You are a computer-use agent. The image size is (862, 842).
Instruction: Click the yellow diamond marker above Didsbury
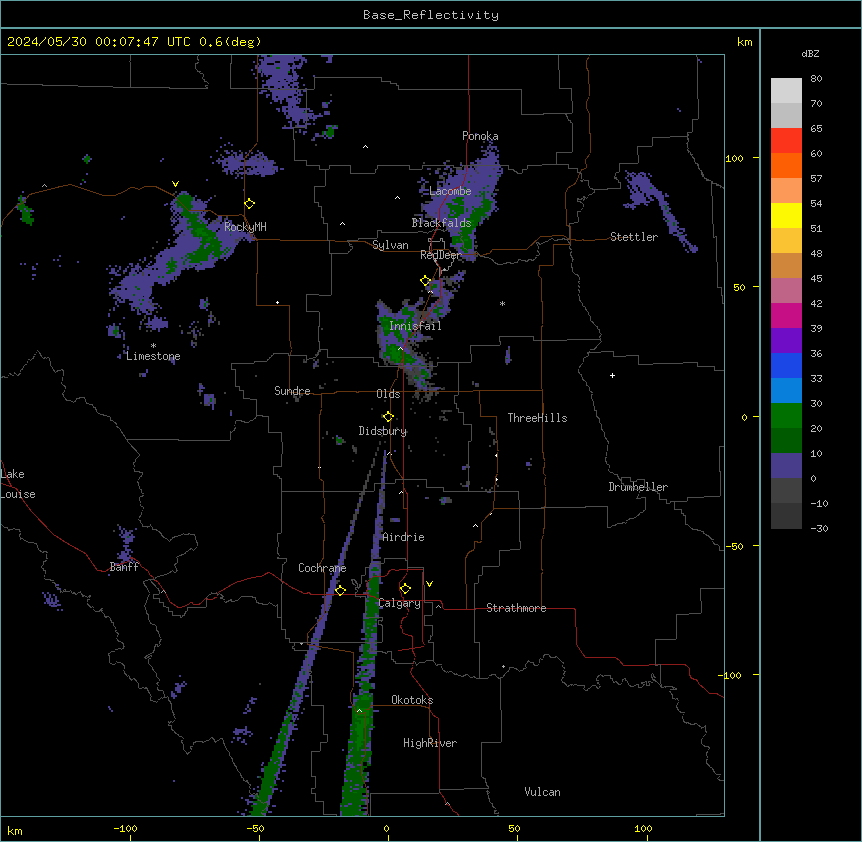click(x=388, y=417)
